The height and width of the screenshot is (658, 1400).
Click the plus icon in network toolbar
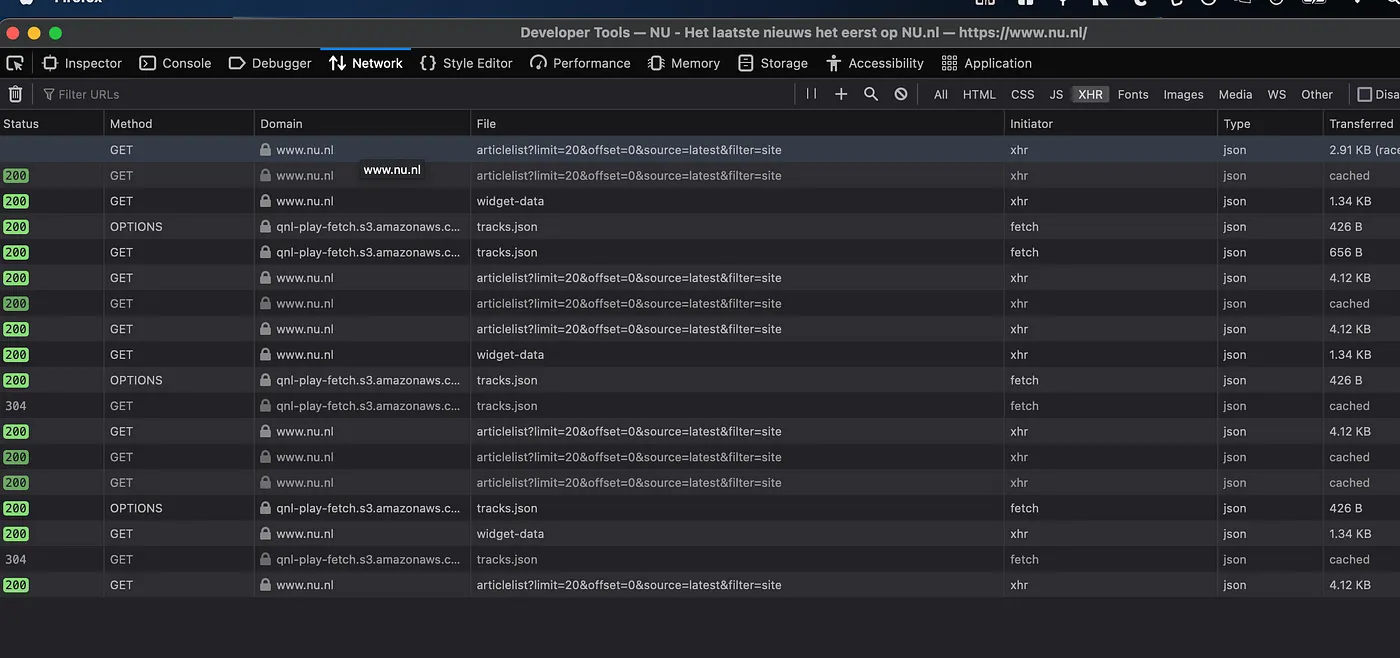(841, 94)
